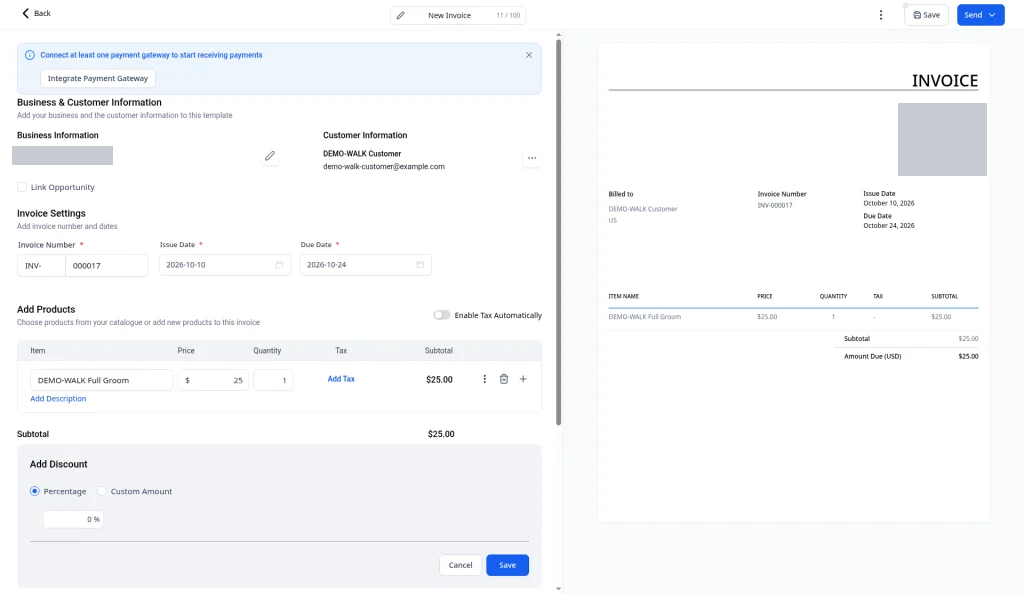Toggle Enable Tax Automatically switch

pos(442,315)
